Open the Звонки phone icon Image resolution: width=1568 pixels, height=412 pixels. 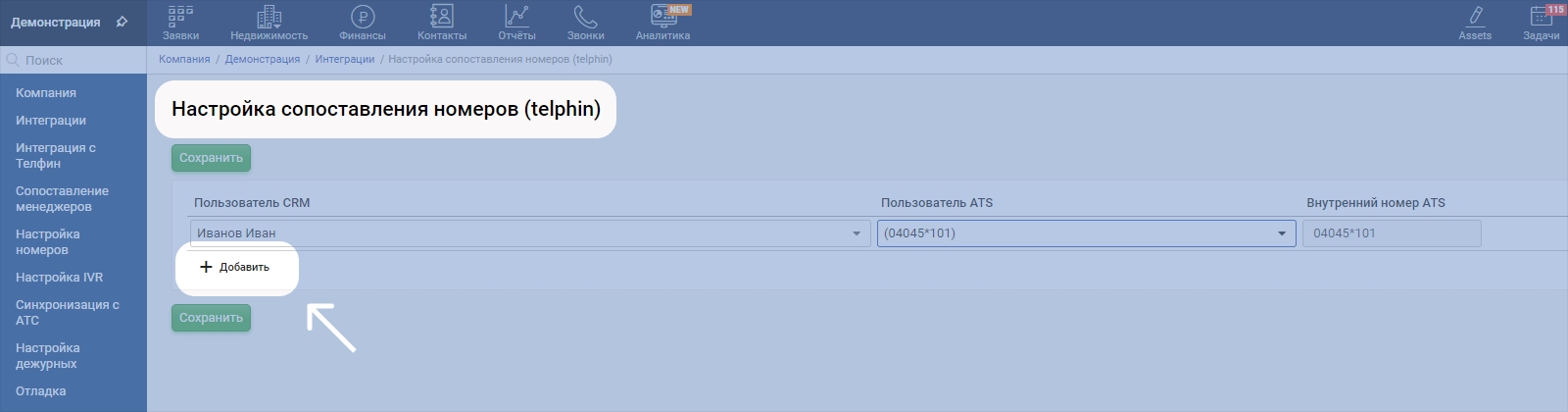tap(585, 17)
